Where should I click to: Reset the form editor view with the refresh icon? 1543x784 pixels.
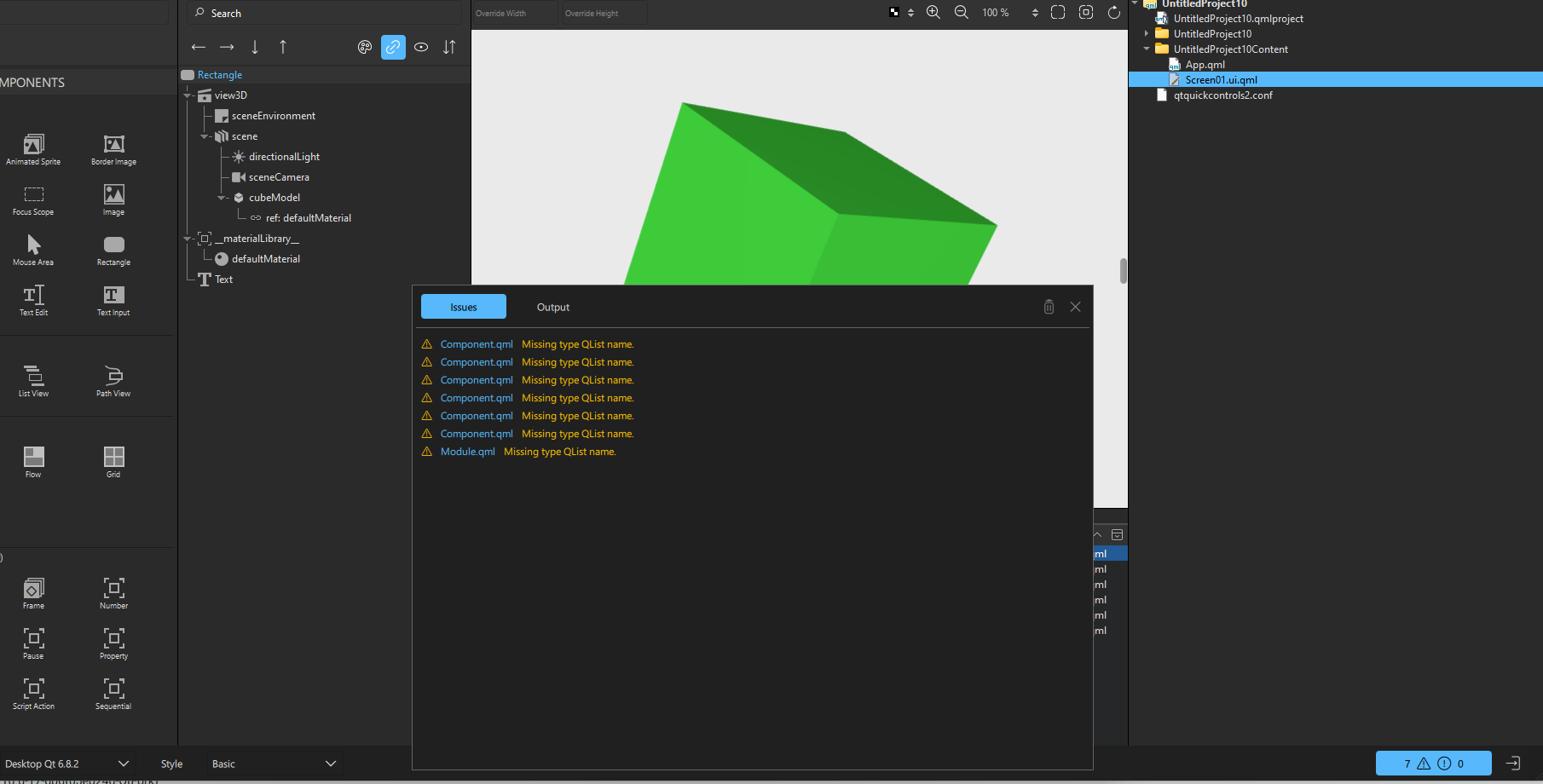[1113, 12]
